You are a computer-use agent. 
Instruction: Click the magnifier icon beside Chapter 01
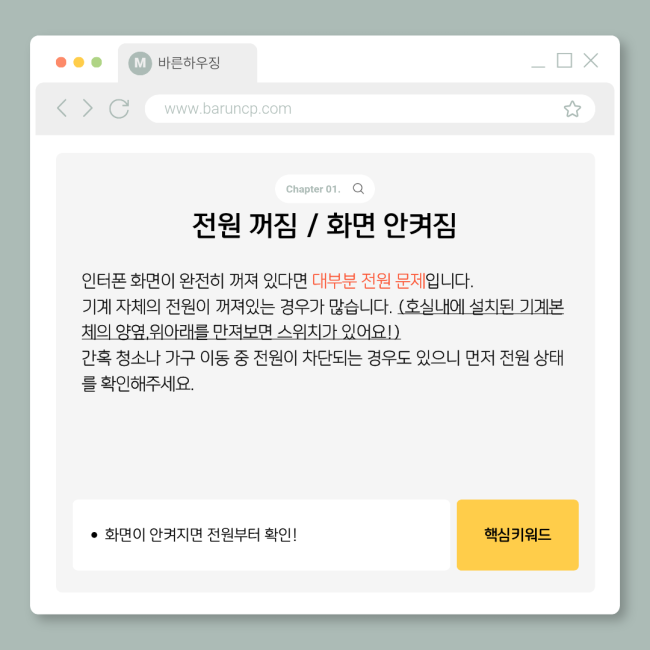[x=358, y=189]
